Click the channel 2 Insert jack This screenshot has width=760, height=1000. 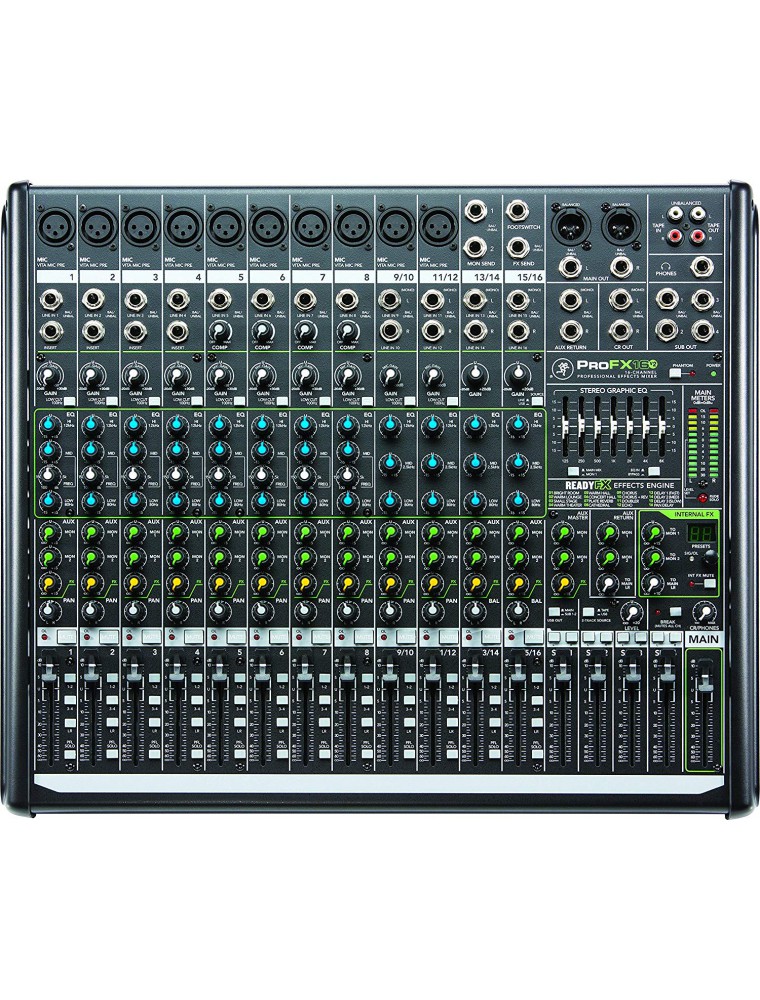(92, 331)
